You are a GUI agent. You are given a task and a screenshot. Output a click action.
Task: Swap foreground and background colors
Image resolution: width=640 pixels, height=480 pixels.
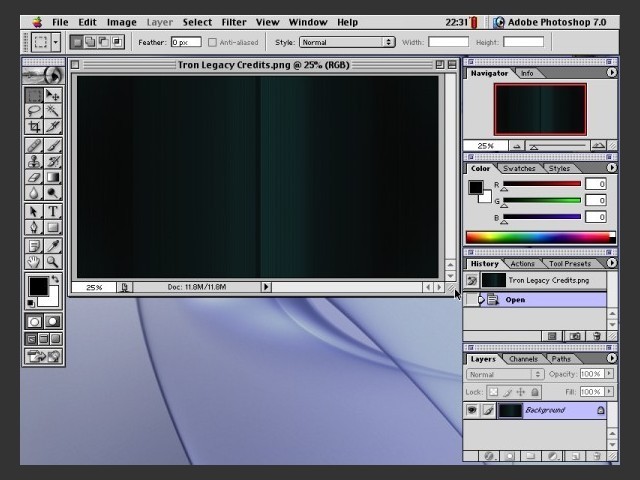click(55, 279)
